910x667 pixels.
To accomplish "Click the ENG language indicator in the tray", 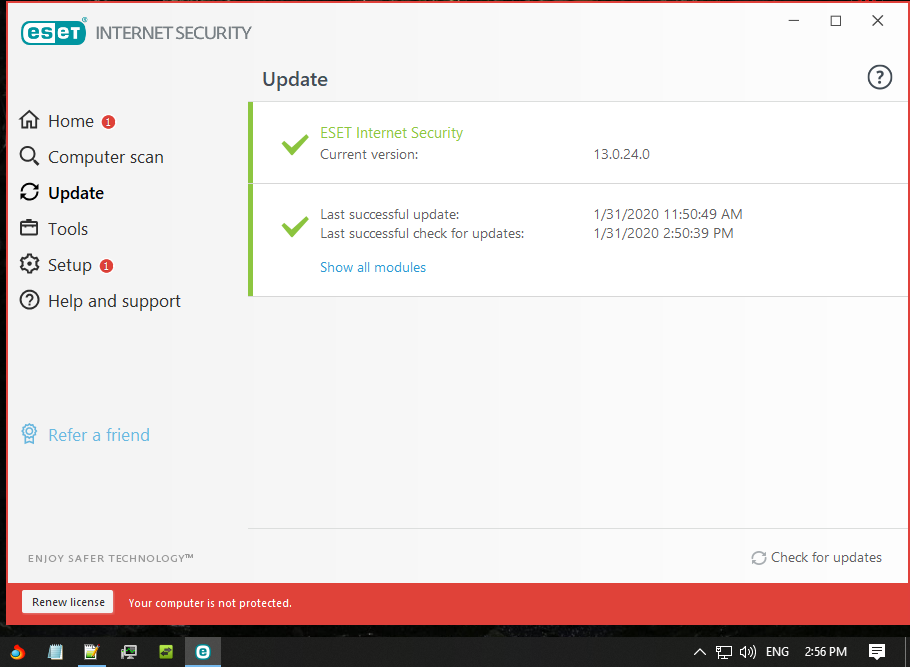I will coord(777,652).
